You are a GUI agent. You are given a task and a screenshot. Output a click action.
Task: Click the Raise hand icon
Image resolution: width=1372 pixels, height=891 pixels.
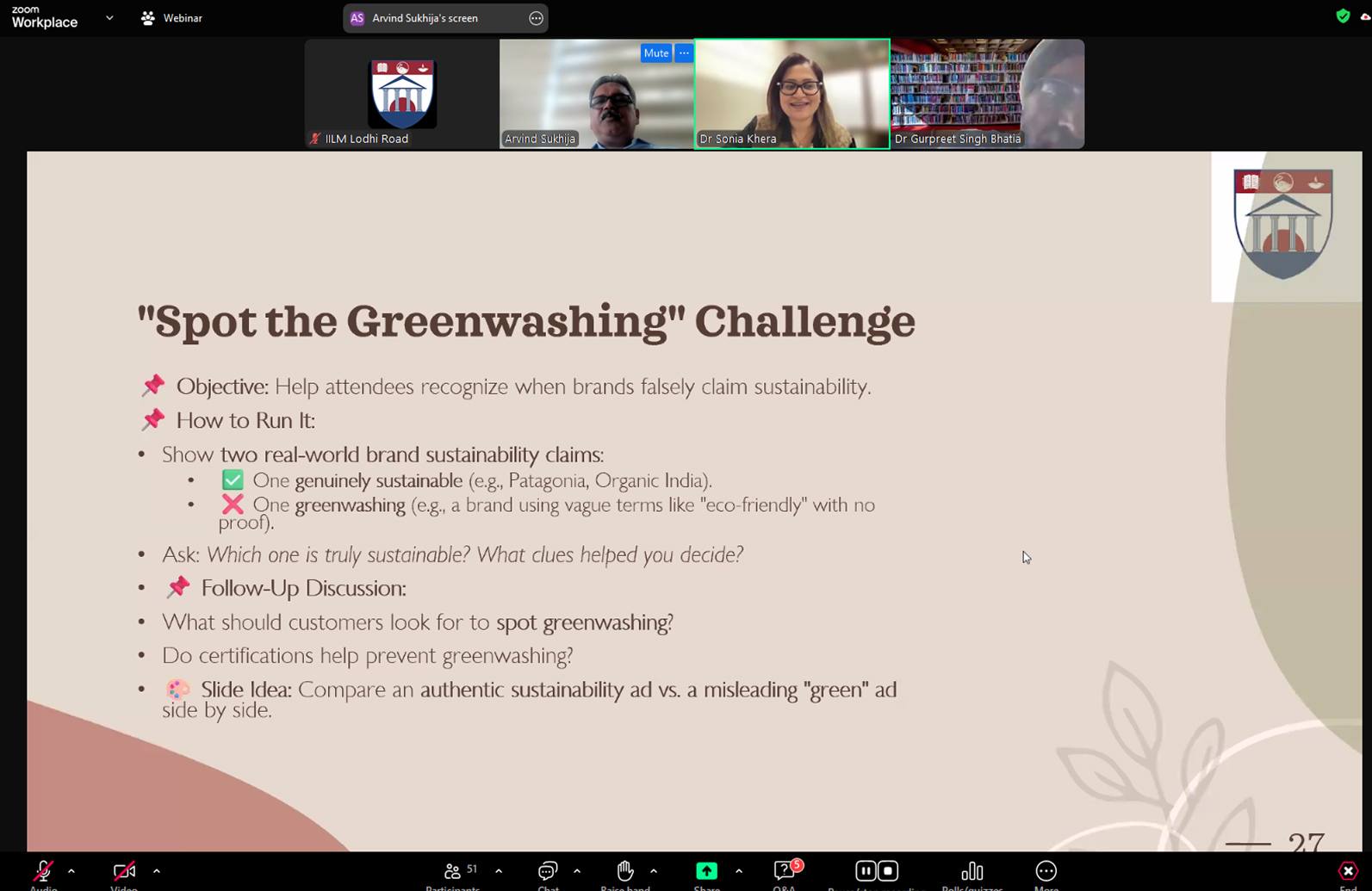click(625, 871)
